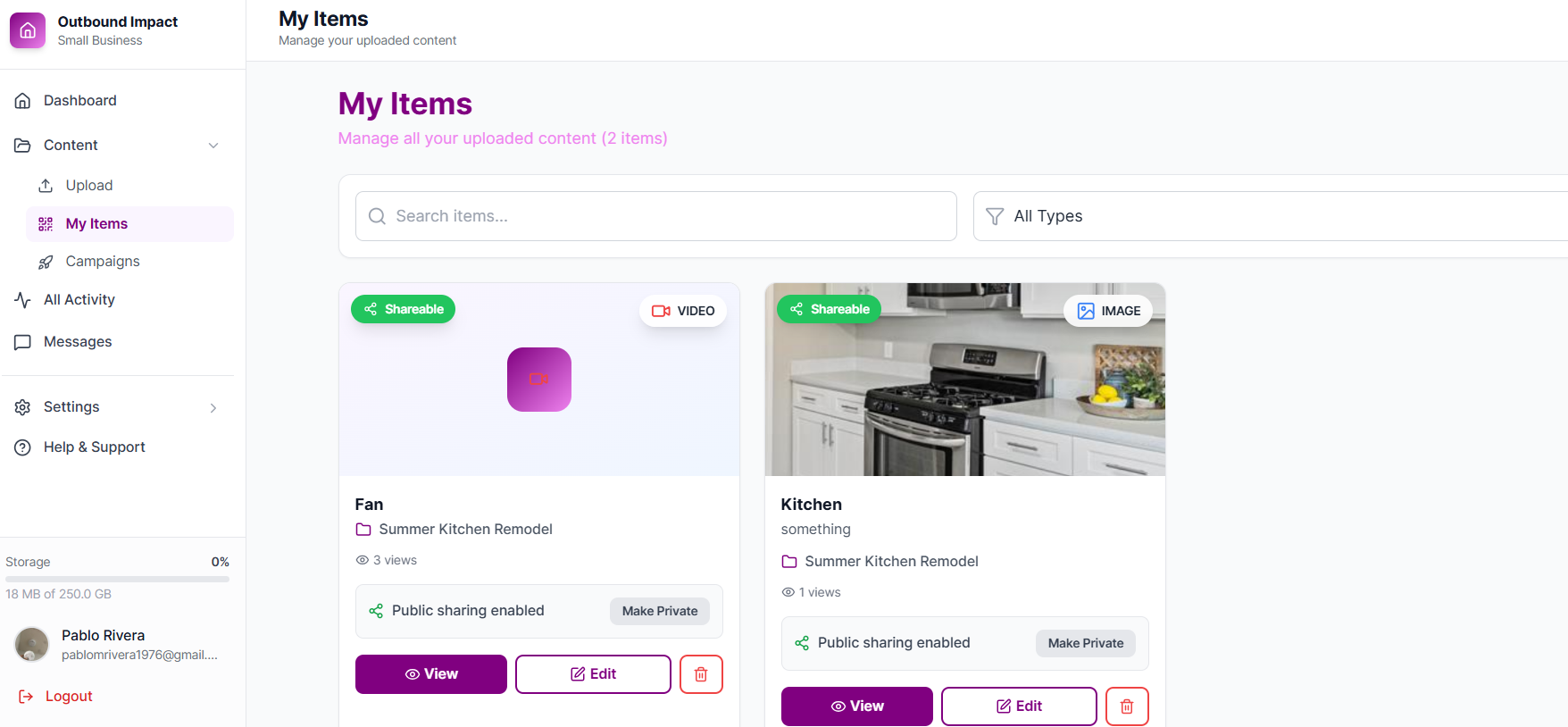Open the Dashboard page
This screenshot has width=1568, height=727.
pos(79,101)
